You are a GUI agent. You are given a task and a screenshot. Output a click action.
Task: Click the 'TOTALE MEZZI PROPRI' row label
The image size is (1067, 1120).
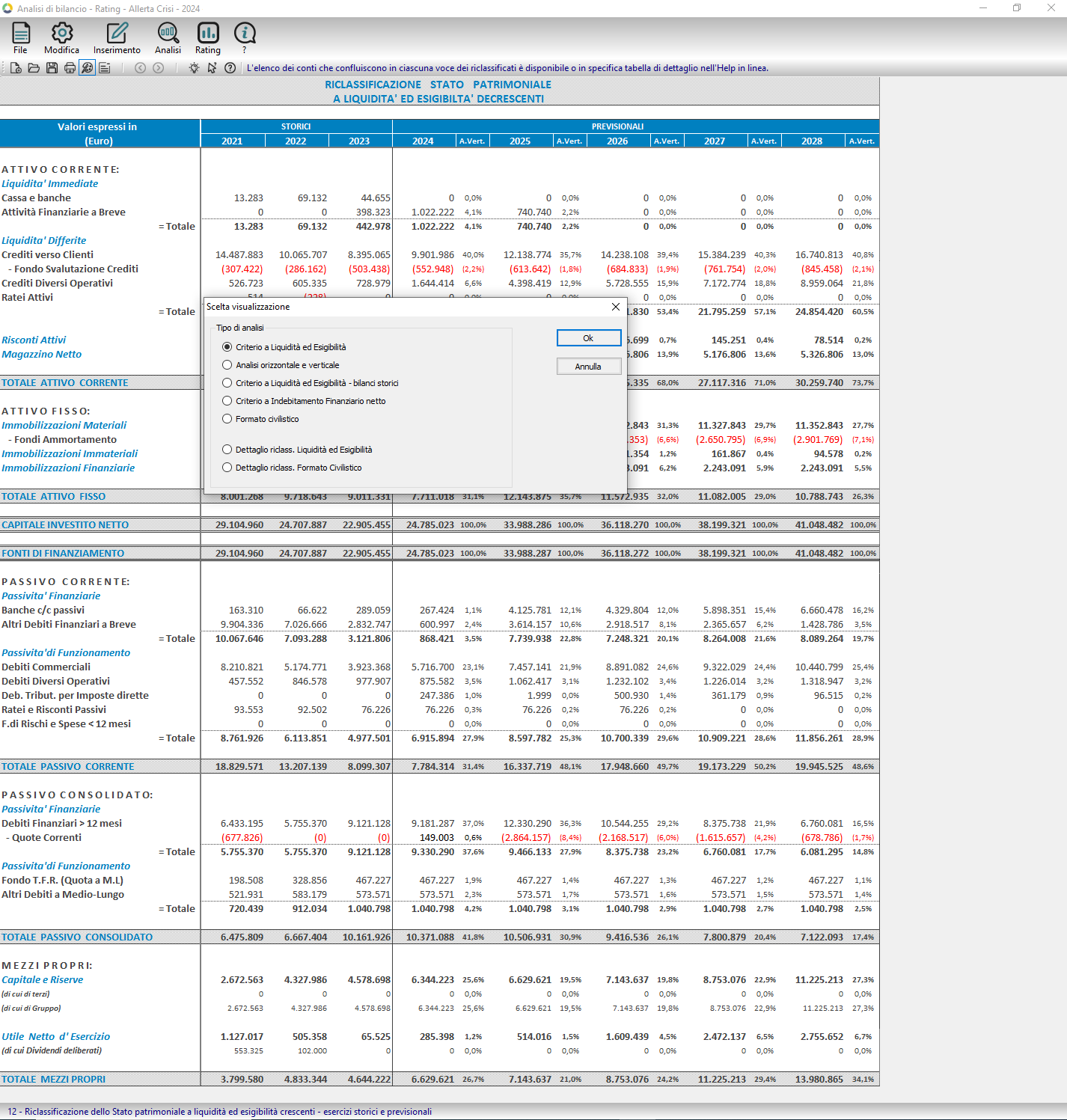pyautogui.click(x=54, y=1080)
